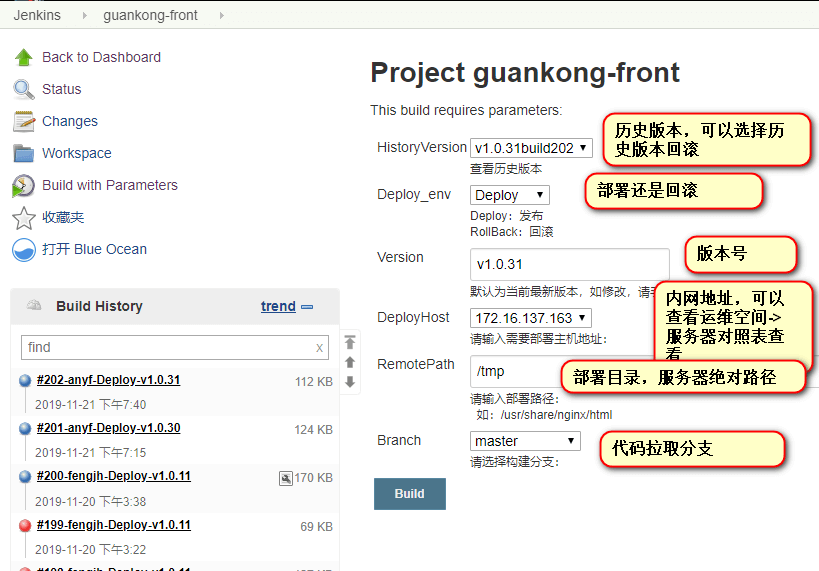The width and height of the screenshot is (819, 571).
Task: Click the Build with Parameters clock icon
Action: [x=24, y=185]
